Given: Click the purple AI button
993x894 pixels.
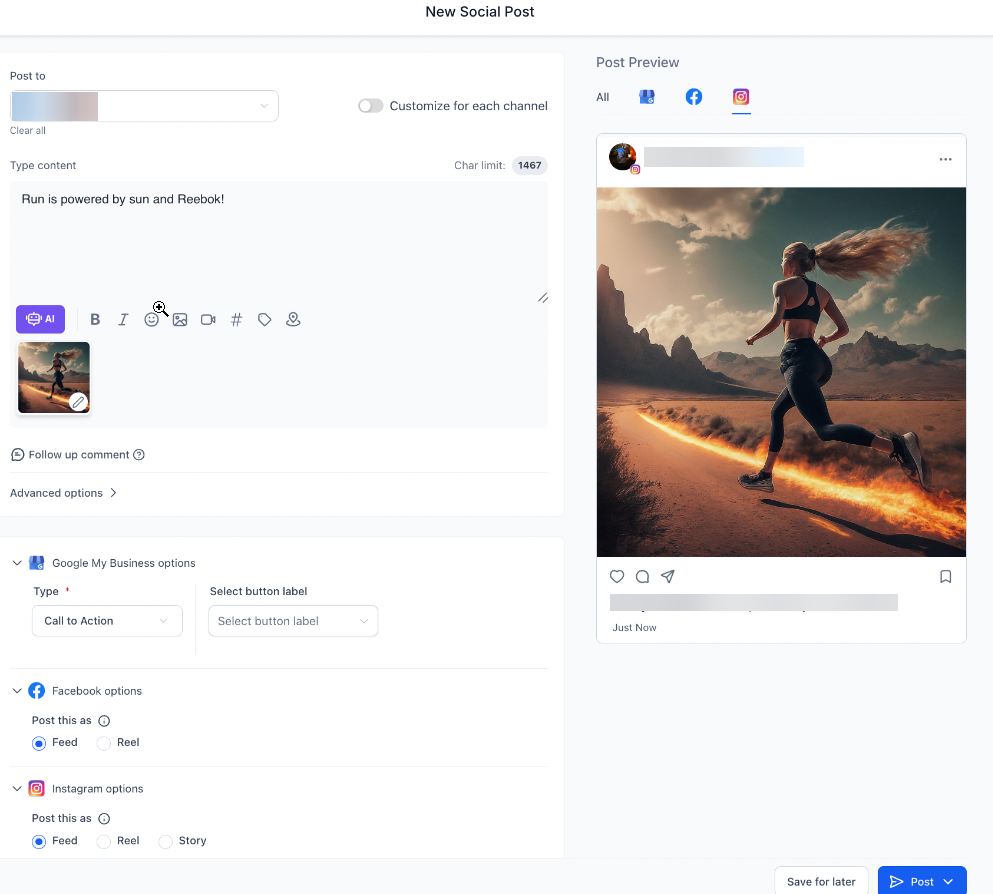Looking at the screenshot, I should coord(40,320).
